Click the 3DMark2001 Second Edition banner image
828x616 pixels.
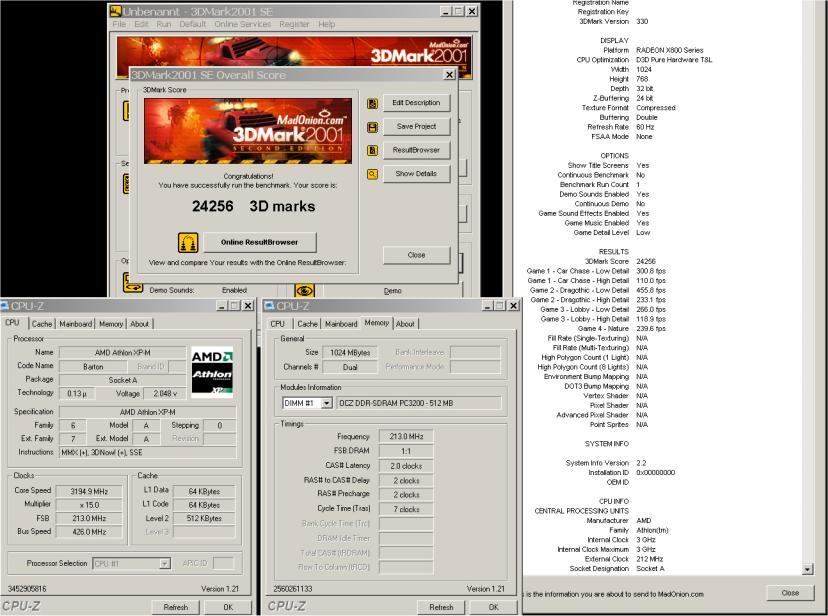point(248,130)
